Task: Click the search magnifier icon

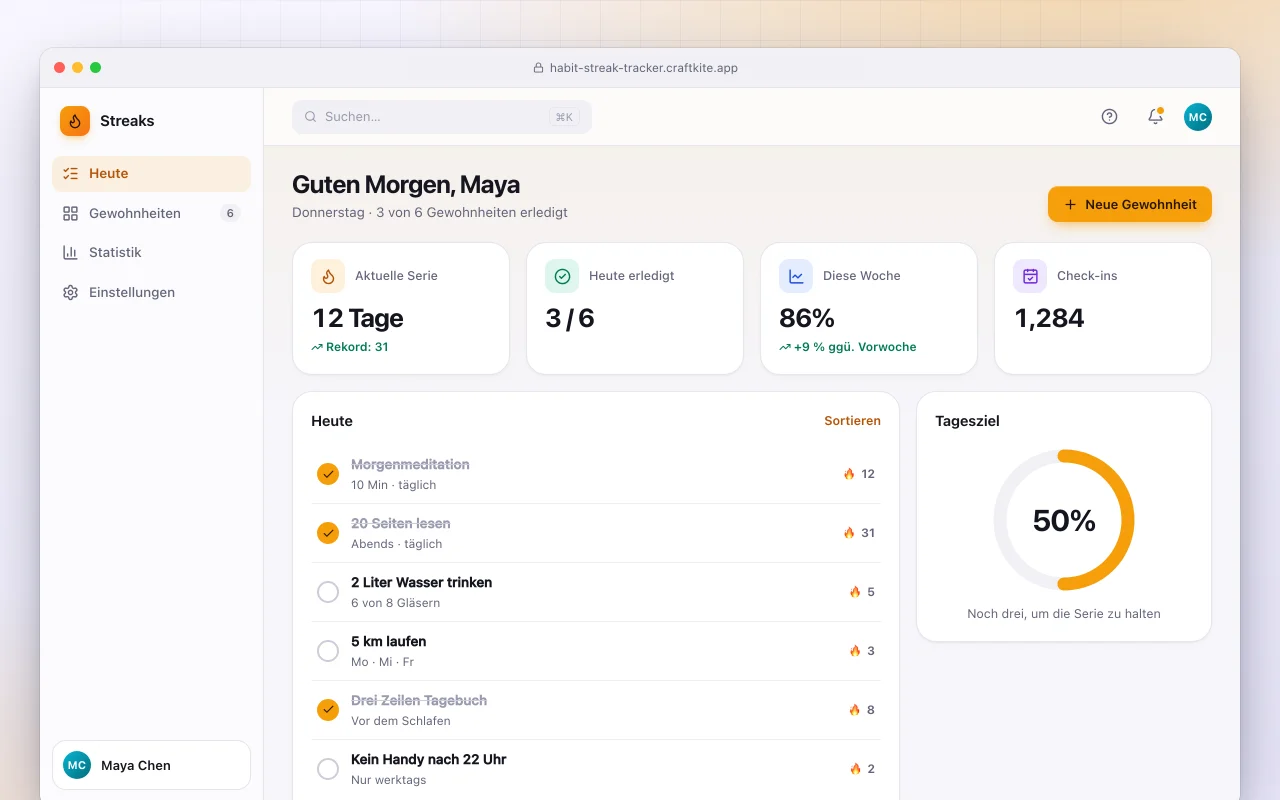Action: coord(311,117)
